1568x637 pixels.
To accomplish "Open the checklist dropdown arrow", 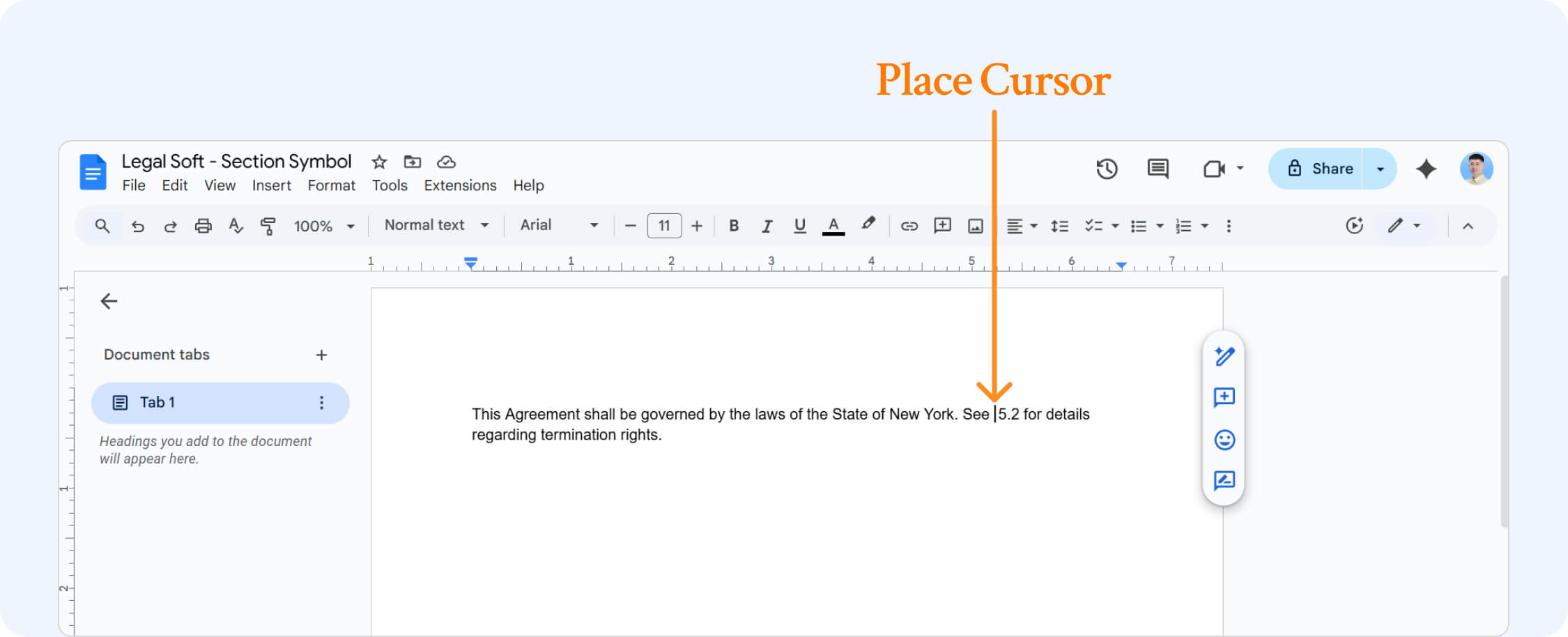I will pos(1115,226).
